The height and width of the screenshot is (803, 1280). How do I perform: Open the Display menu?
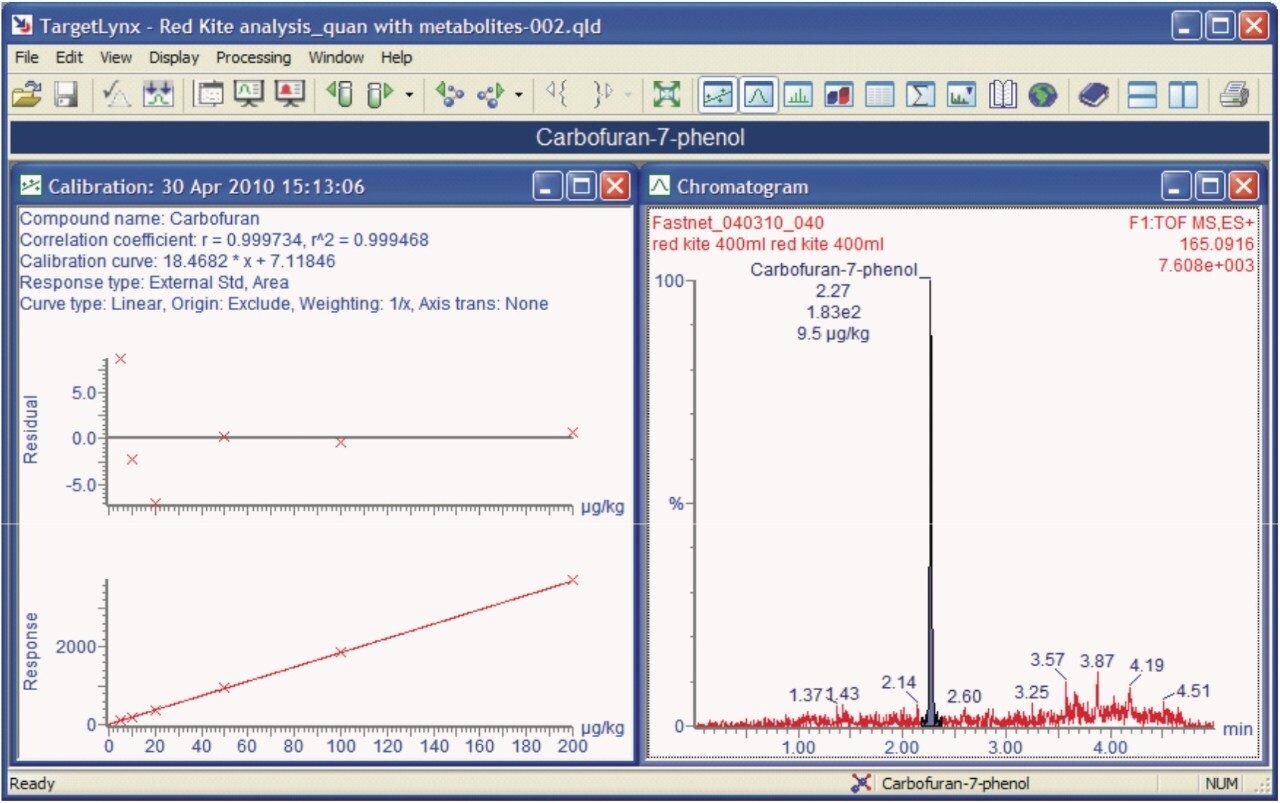pos(174,57)
